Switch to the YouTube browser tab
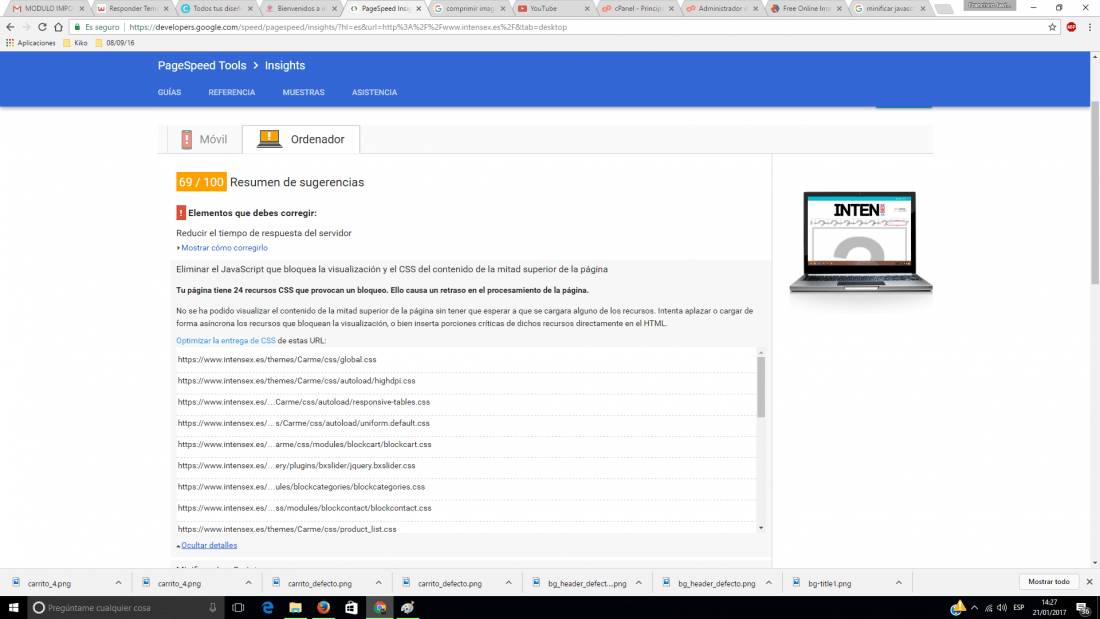Image resolution: width=1100 pixels, height=619 pixels. (x=552, y=8)
